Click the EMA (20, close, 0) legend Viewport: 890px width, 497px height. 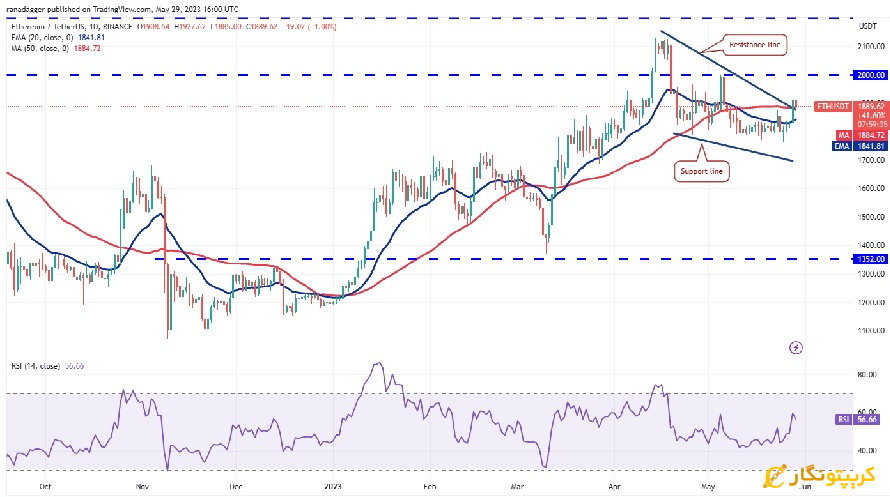pyautogui.click(x=58, y=37)
